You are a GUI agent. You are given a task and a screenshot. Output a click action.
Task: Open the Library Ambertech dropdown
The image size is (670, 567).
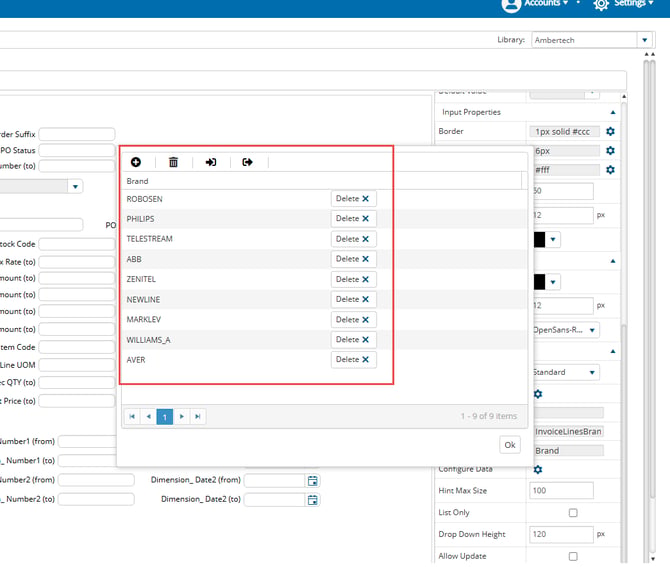click(644, 40)
